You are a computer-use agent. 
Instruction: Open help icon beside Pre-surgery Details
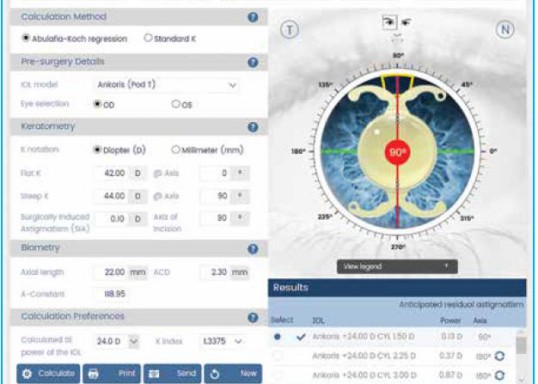pyautogui.click(x=253, y=62)
